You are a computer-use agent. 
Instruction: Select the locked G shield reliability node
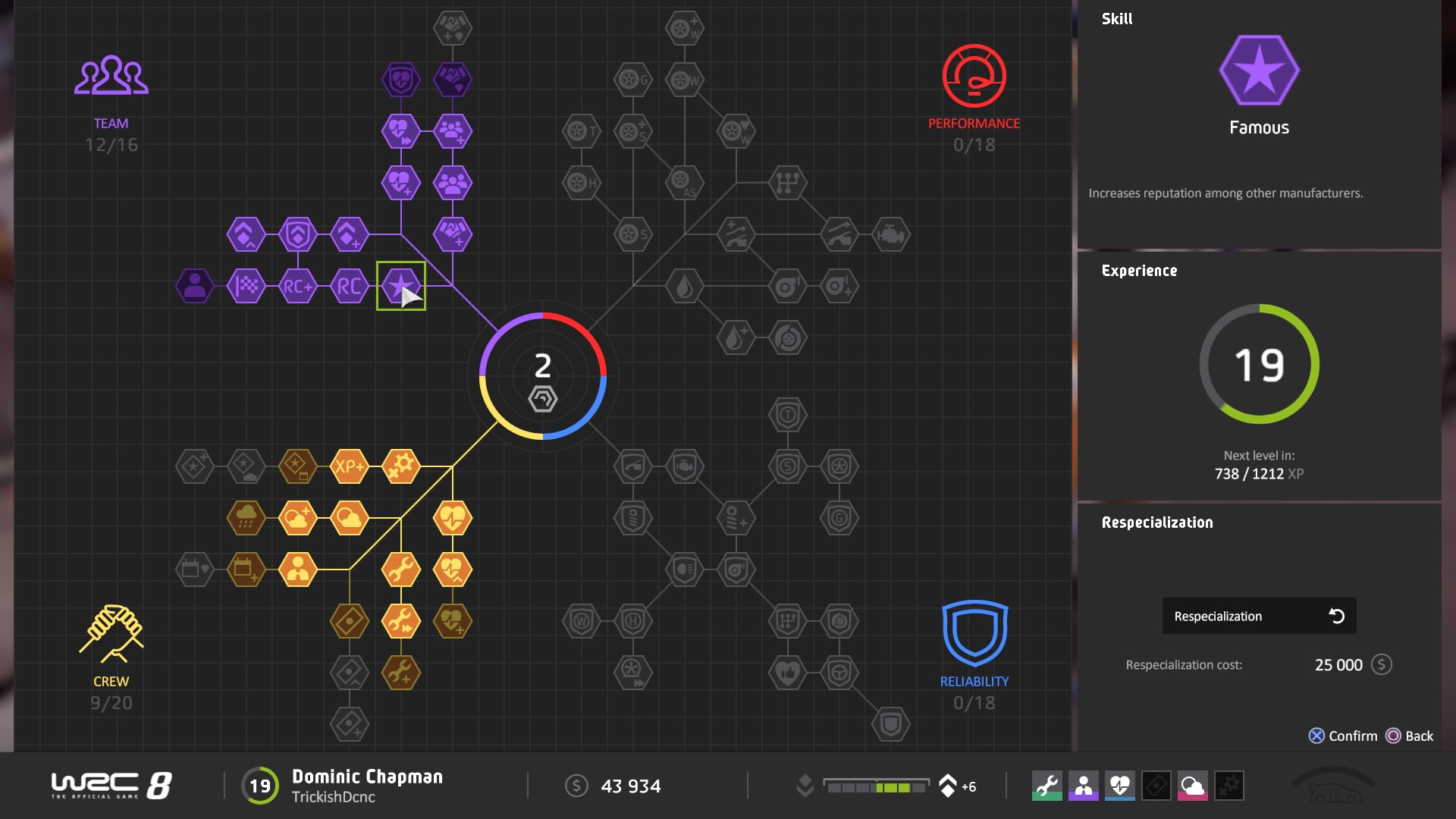(839, 518)
